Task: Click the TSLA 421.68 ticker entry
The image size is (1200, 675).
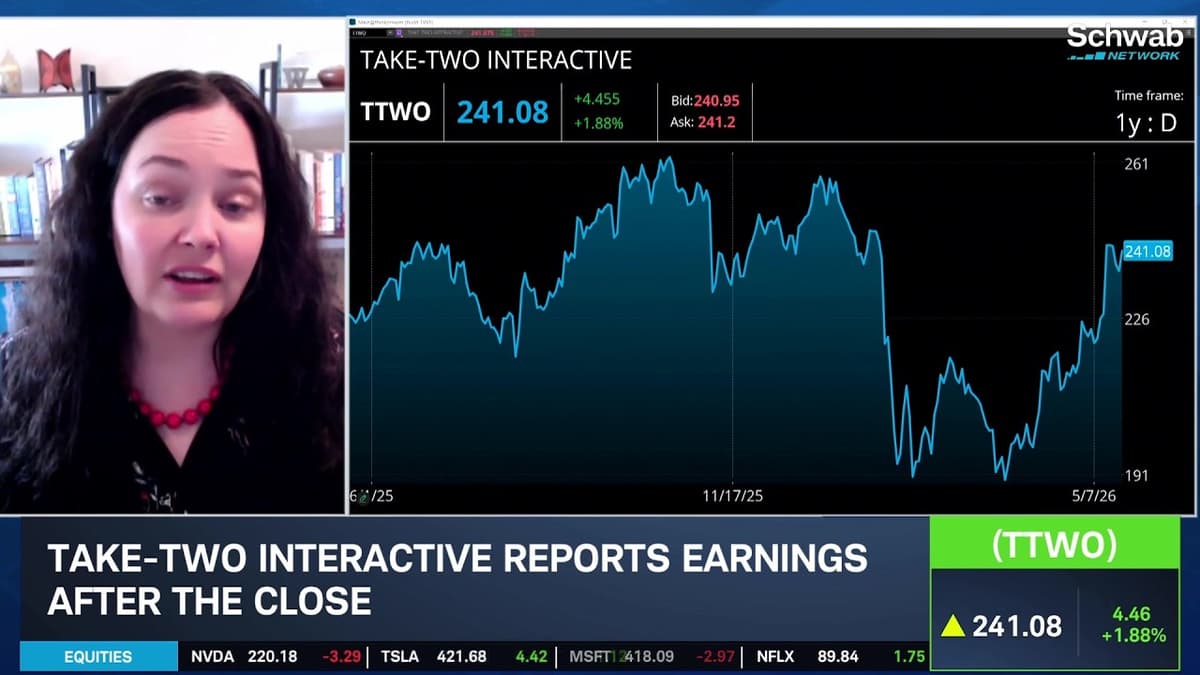Action: click(x=433, y=657)
